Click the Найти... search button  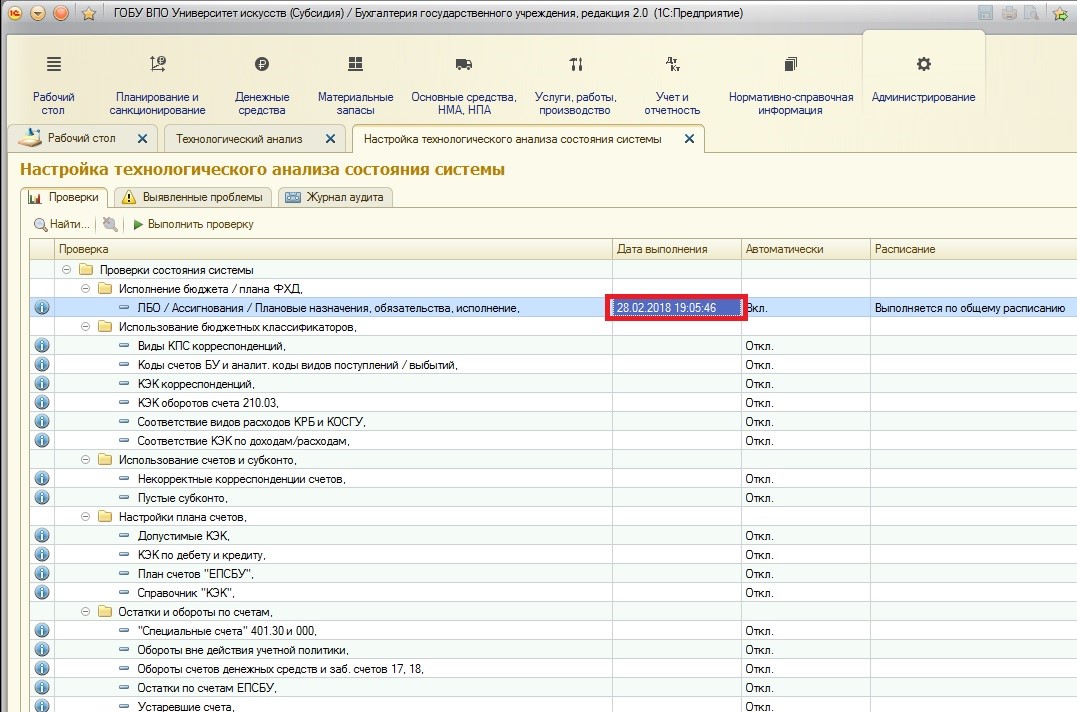tap(62, 225)
